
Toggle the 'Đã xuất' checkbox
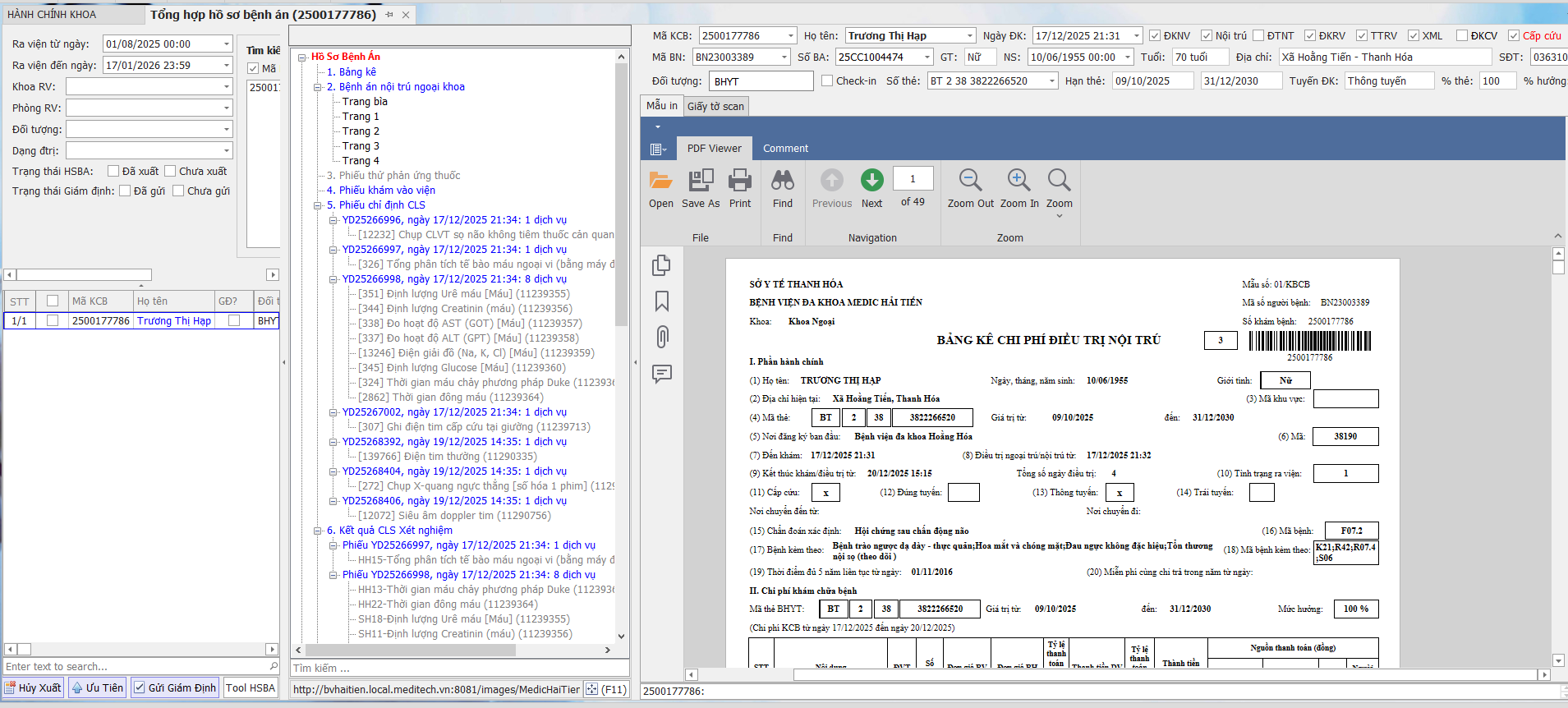[x=114, y=171]
